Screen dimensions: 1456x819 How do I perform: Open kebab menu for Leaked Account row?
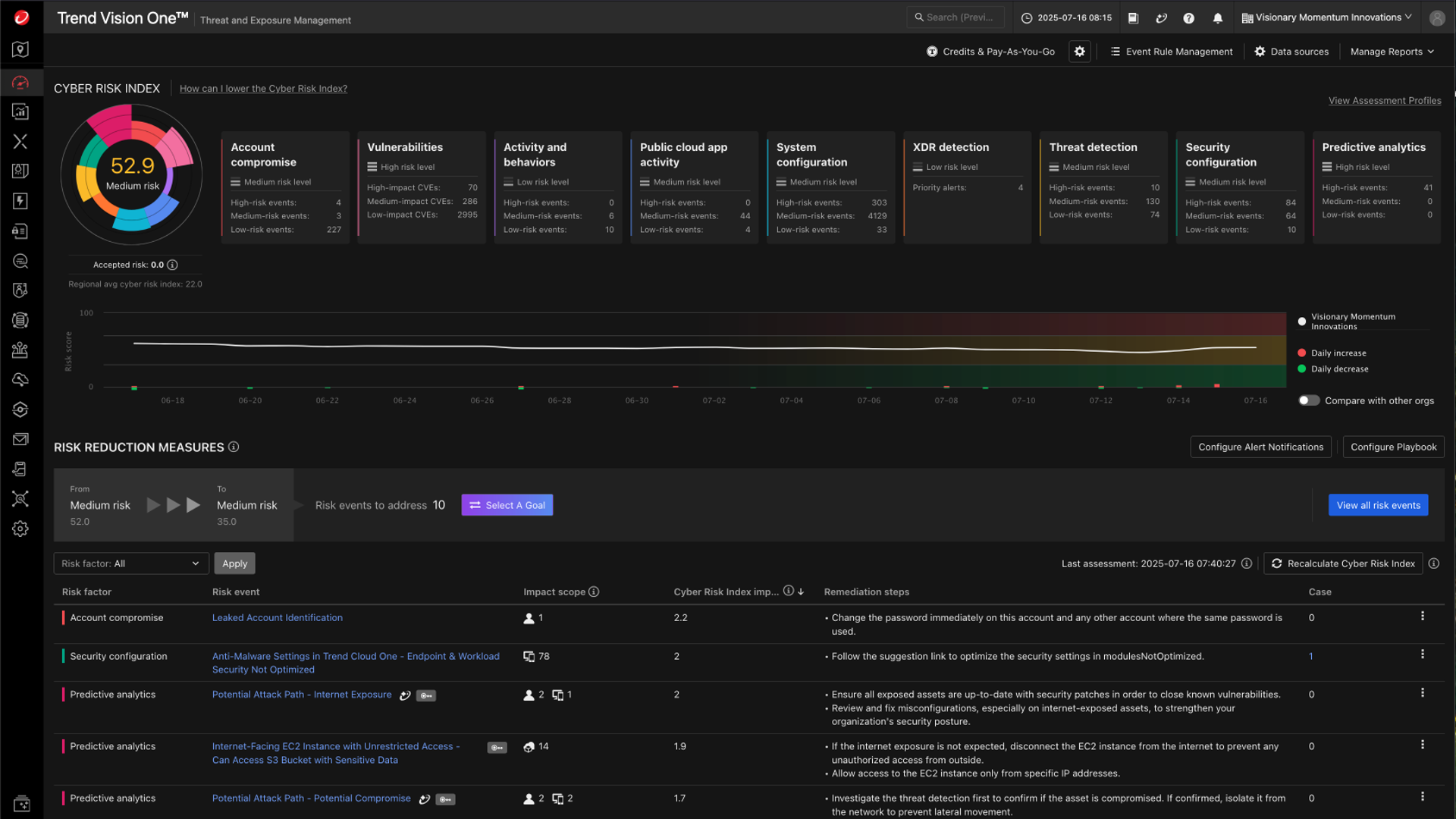pos(1422,617)
